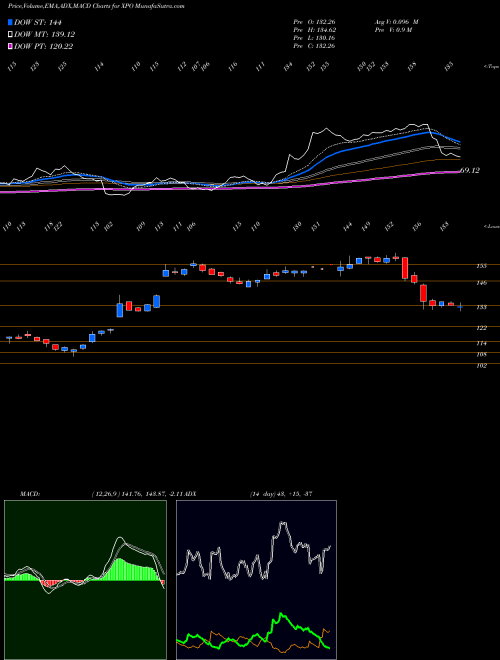The width and height of the screenshot is (500, 660).
Task: Open the green MACD histogram chart
Action: [85, 580]
